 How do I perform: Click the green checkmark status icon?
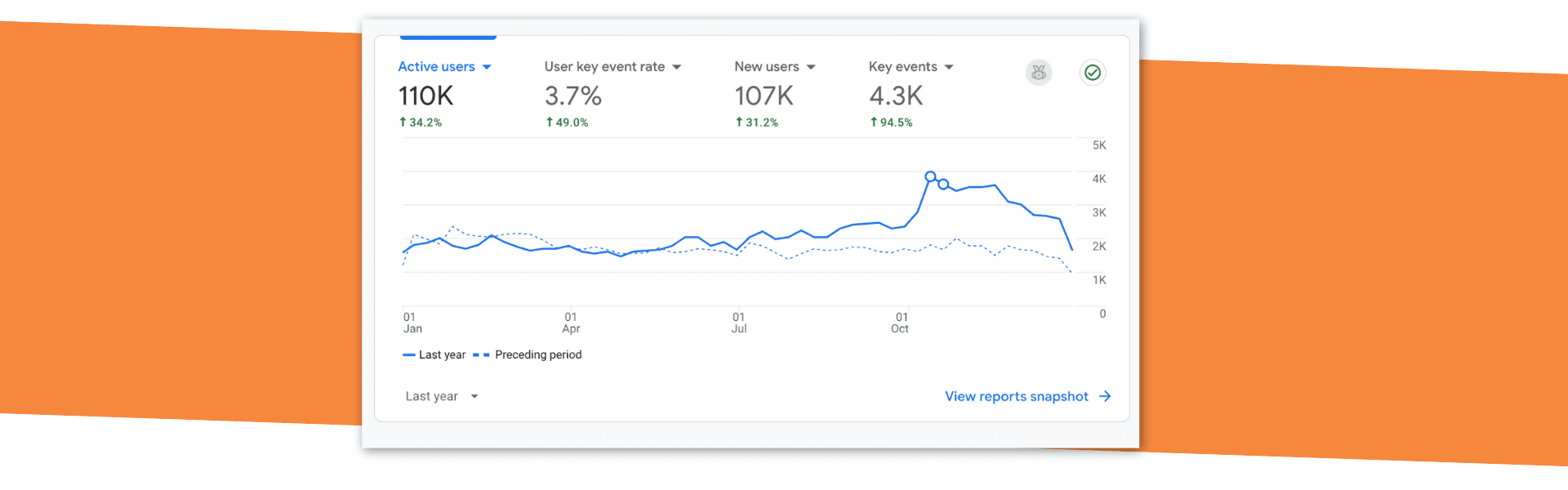point(1093,73)
